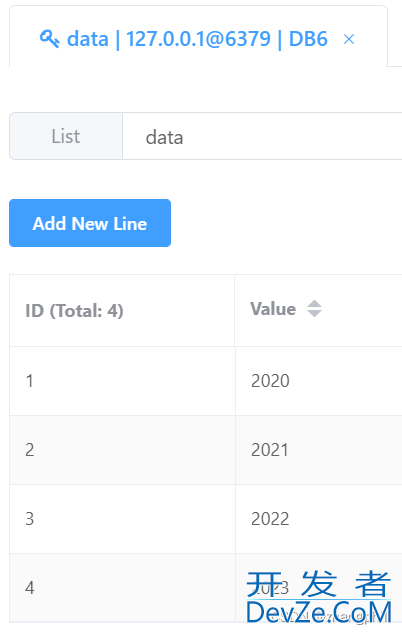This screenshot has width=402, height=634.
Task: Close the data | 127.0.0.1@6379 | DB6 tab
Action: click(x=349, y=39)
